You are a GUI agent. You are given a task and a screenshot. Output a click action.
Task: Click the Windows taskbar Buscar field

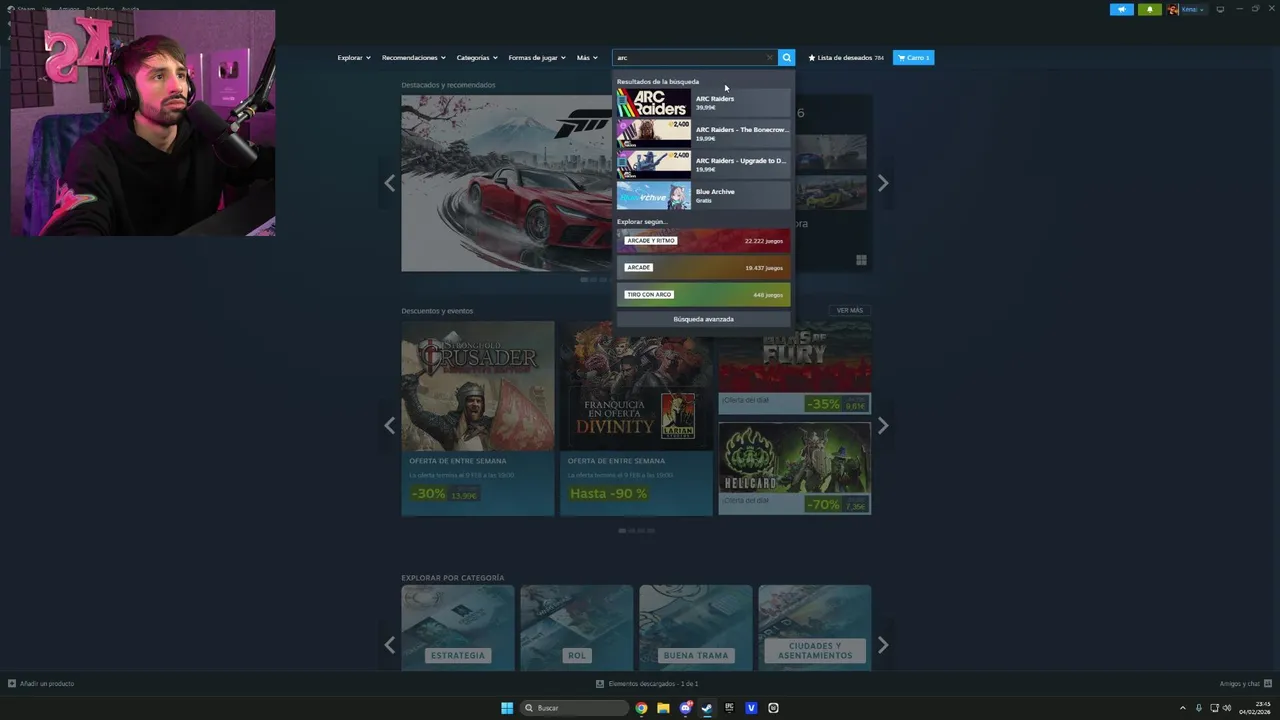pyautogui.click(x=576, y=708)
